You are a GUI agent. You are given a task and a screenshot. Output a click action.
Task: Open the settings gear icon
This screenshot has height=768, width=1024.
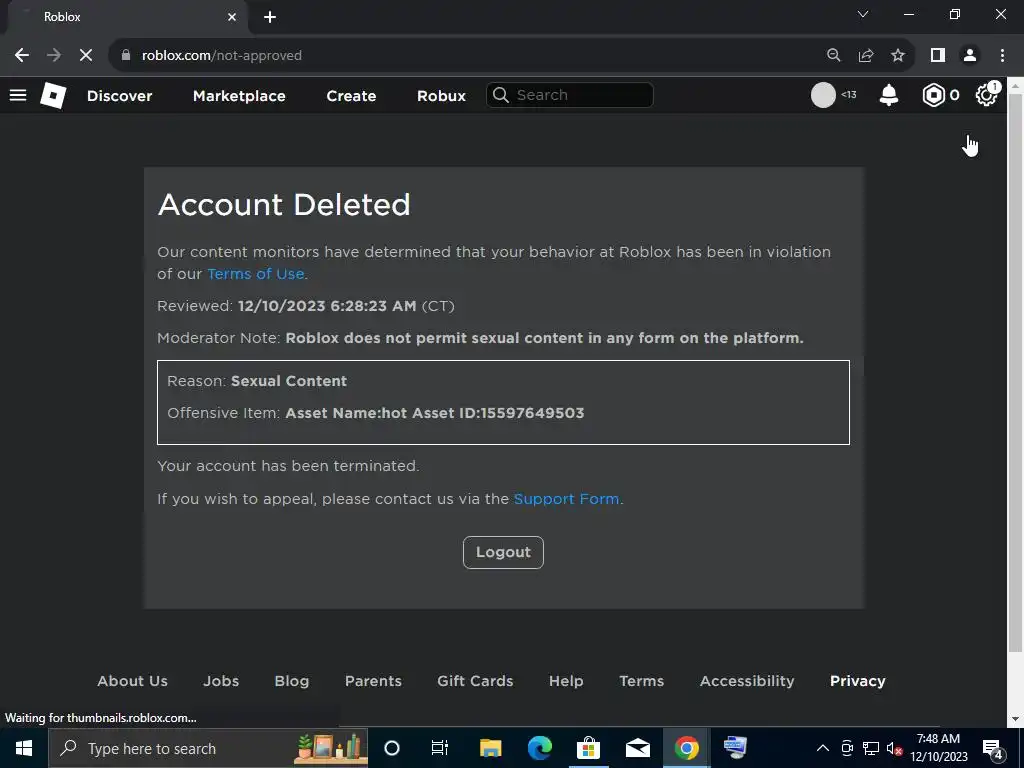(x=987, y=95)
